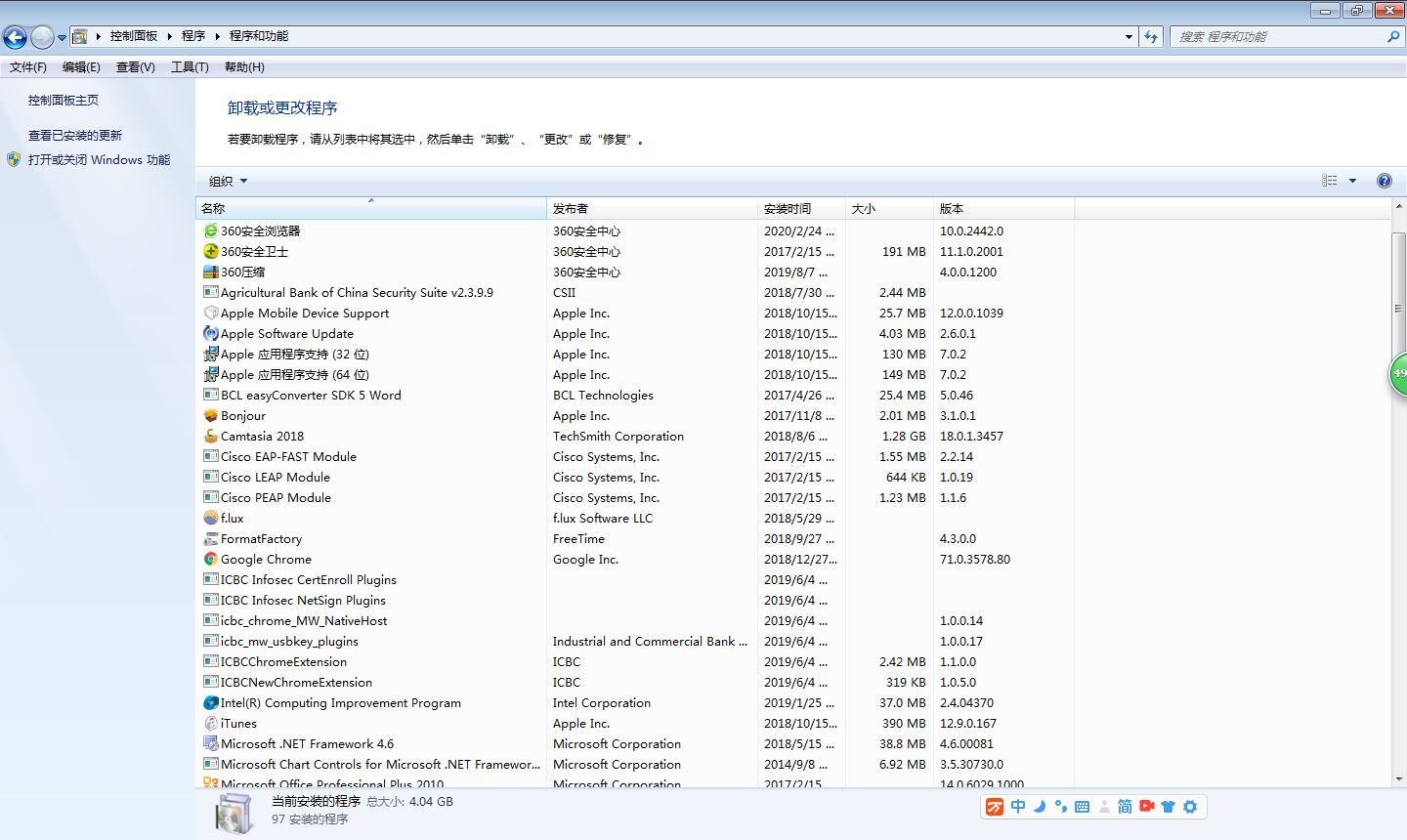Open the input method soft keyboard icon

click(x=1082, y=807)
